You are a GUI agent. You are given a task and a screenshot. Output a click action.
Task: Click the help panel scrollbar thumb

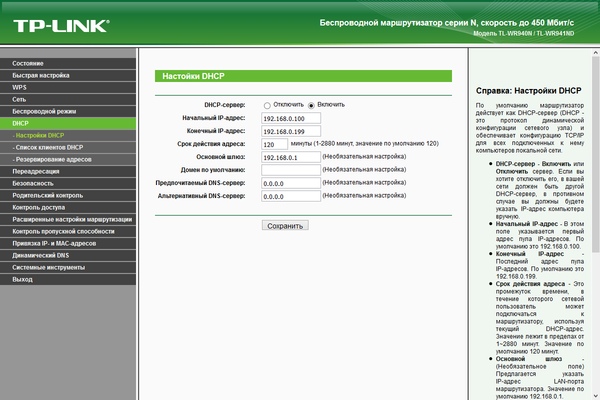[x=596, y=154]
